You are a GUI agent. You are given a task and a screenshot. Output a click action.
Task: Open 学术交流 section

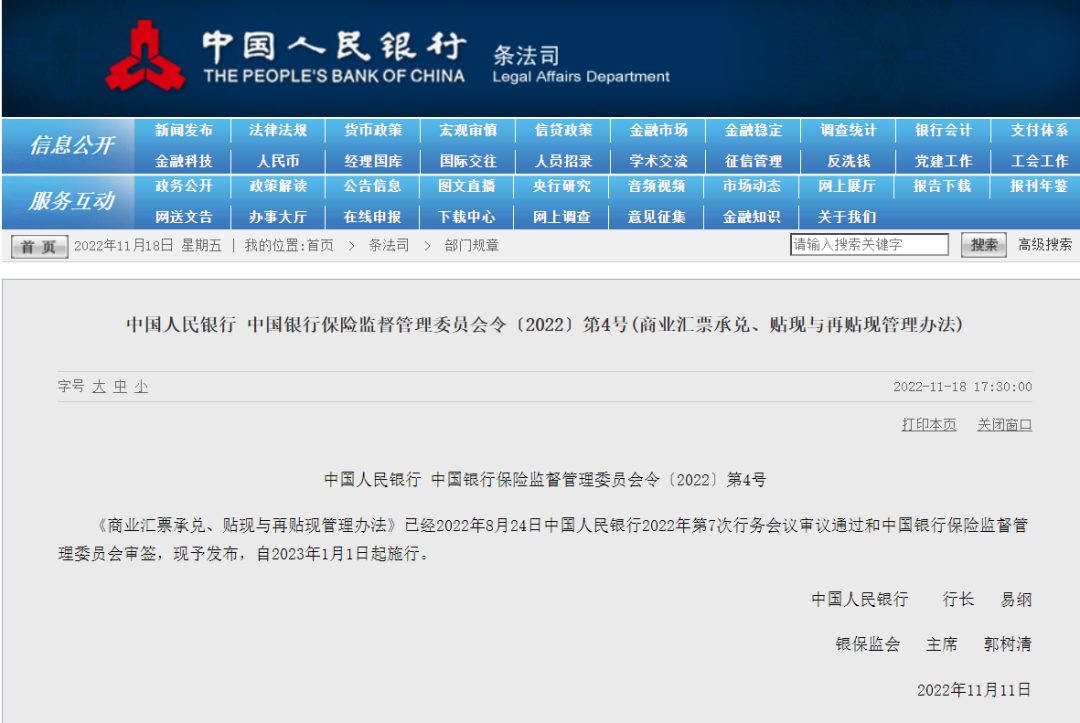tap(658, 161)
